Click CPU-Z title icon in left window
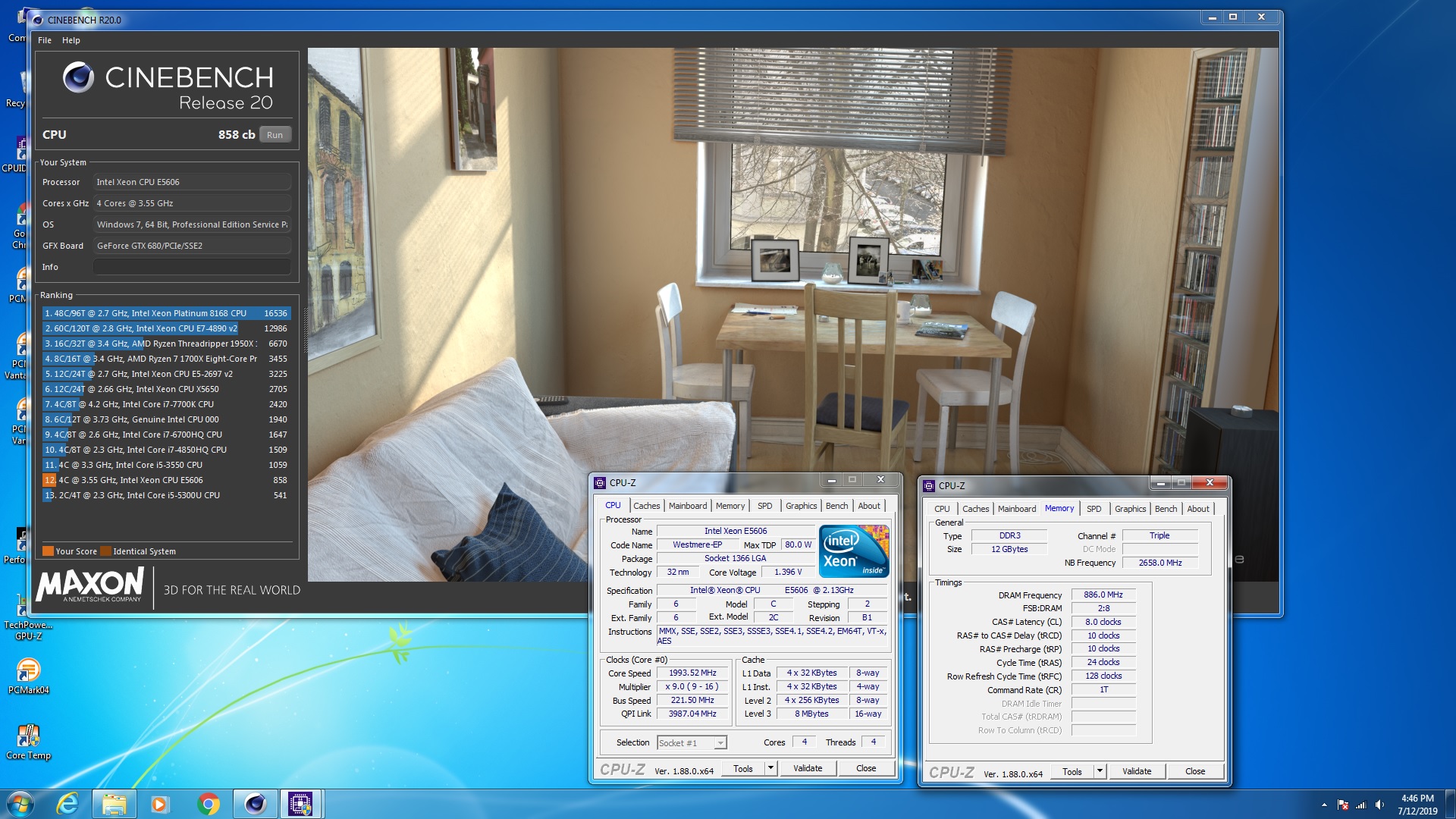Screen dimensions: 1456x819 pos(600,482)
